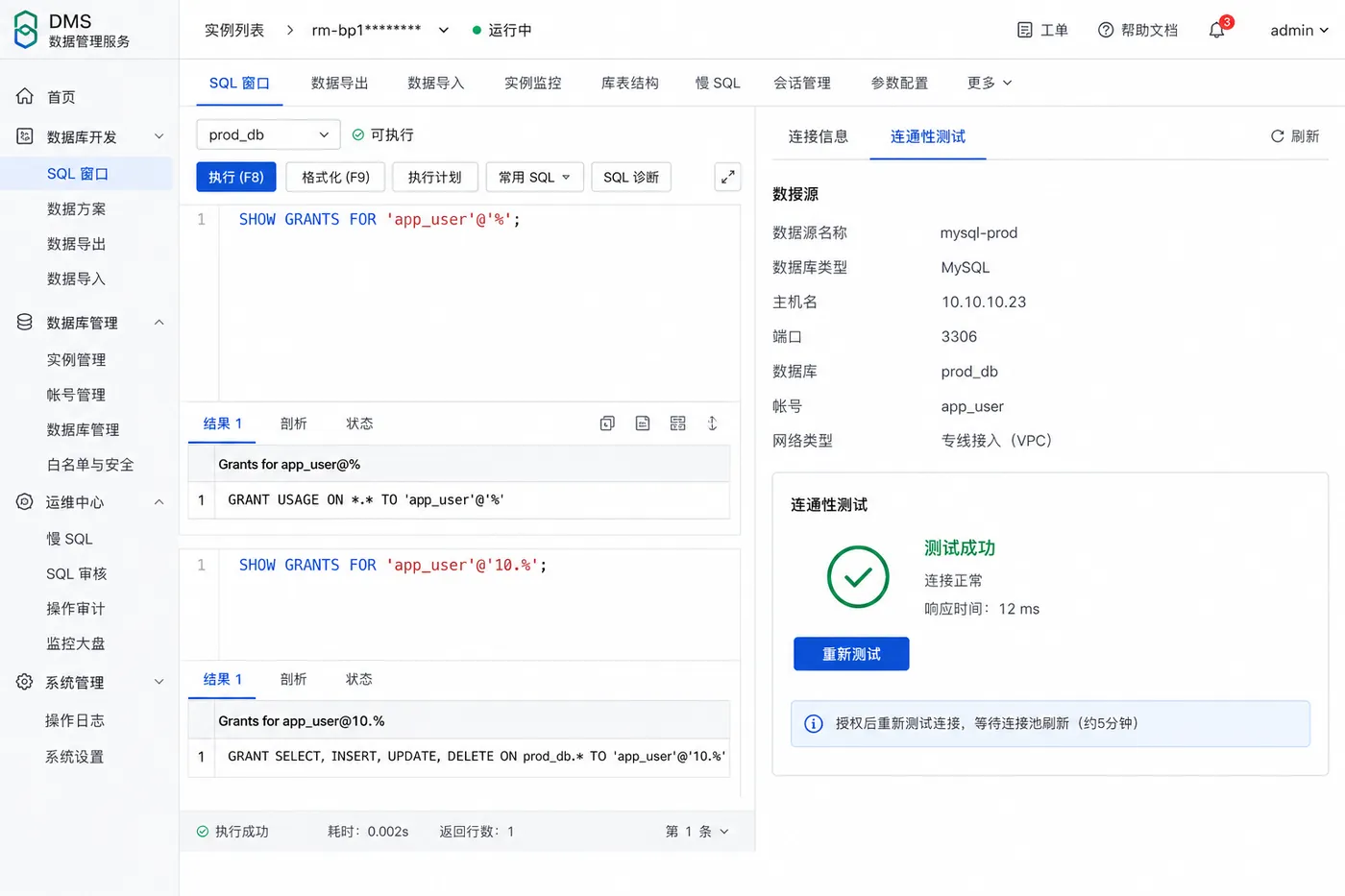The image size is (1345, 896).
Task: Click the DMS logo
Action: pos(26,30)
